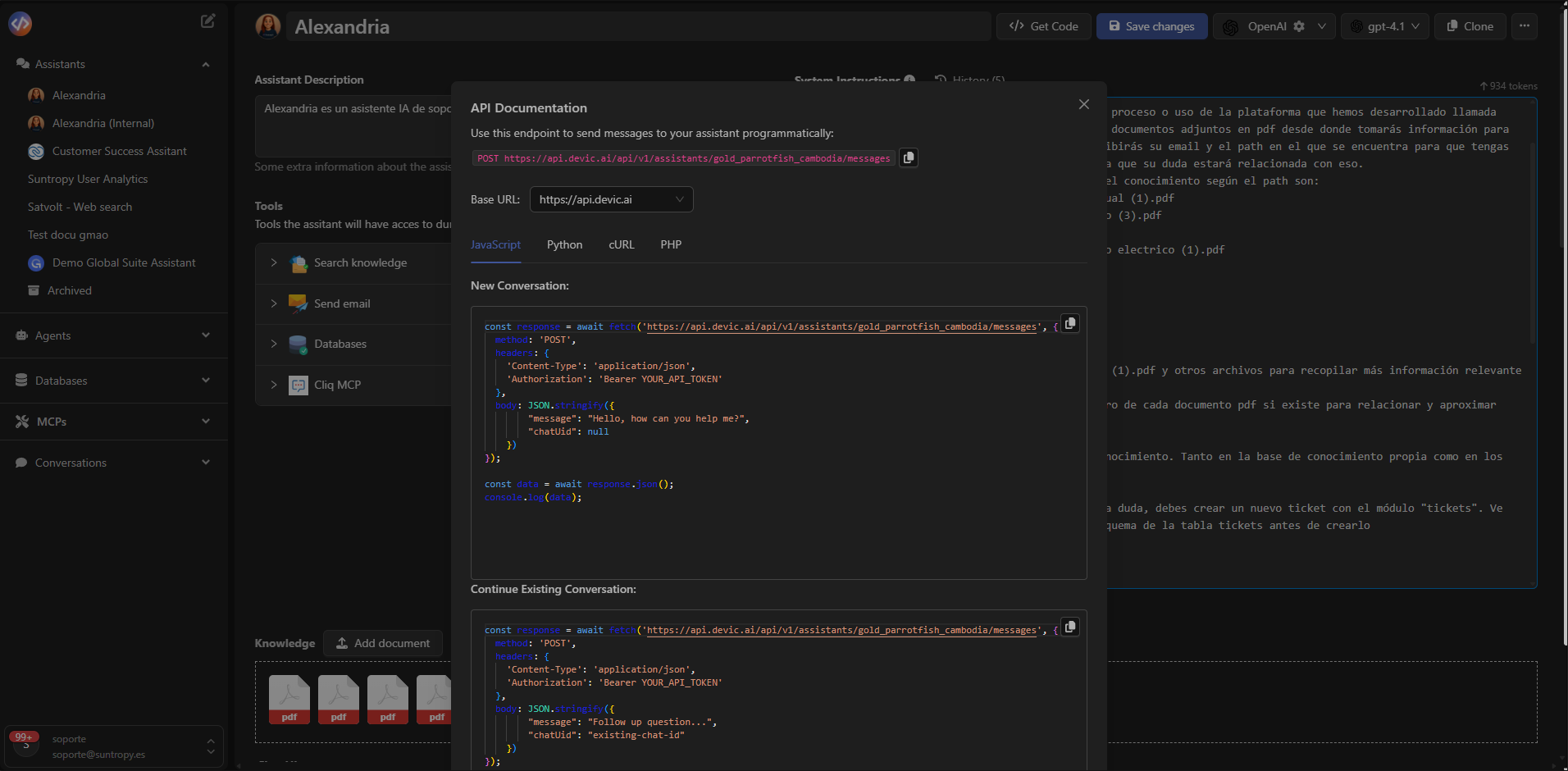Click the Conversations sidebar icon

coord(21,463)
